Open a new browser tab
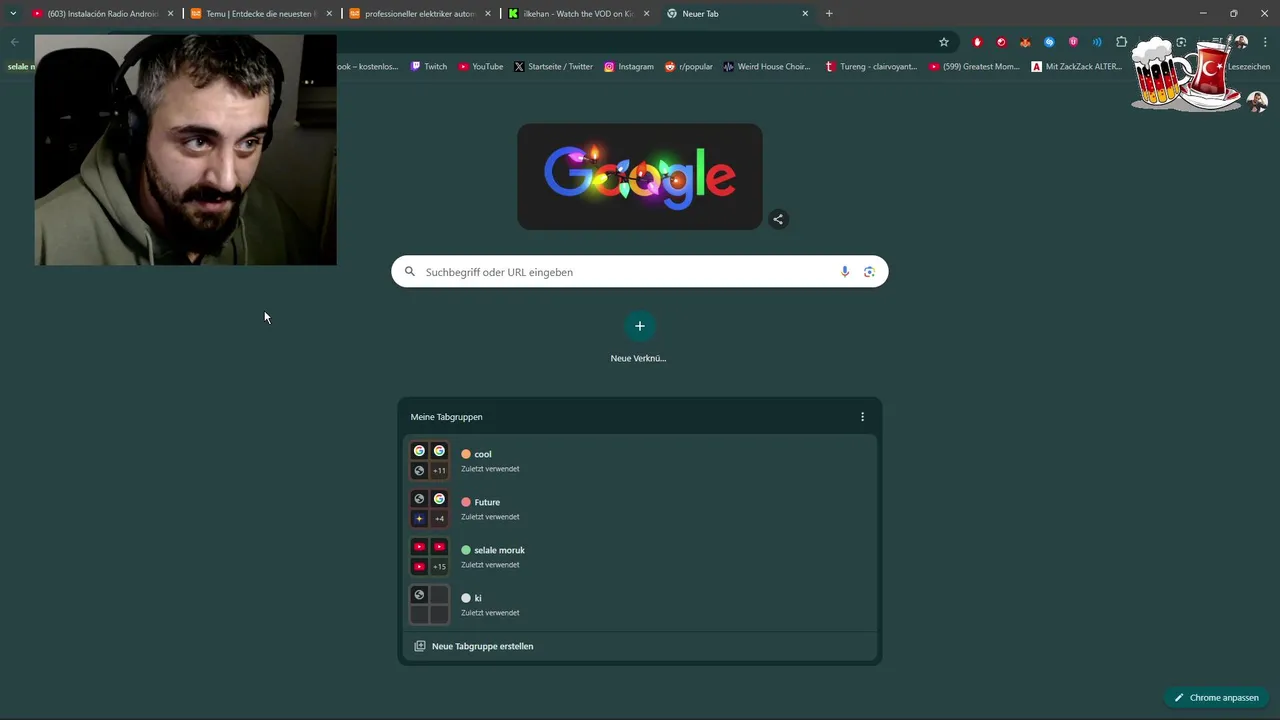This screenshot has height=720, width=1280. (x=829, y=13)
